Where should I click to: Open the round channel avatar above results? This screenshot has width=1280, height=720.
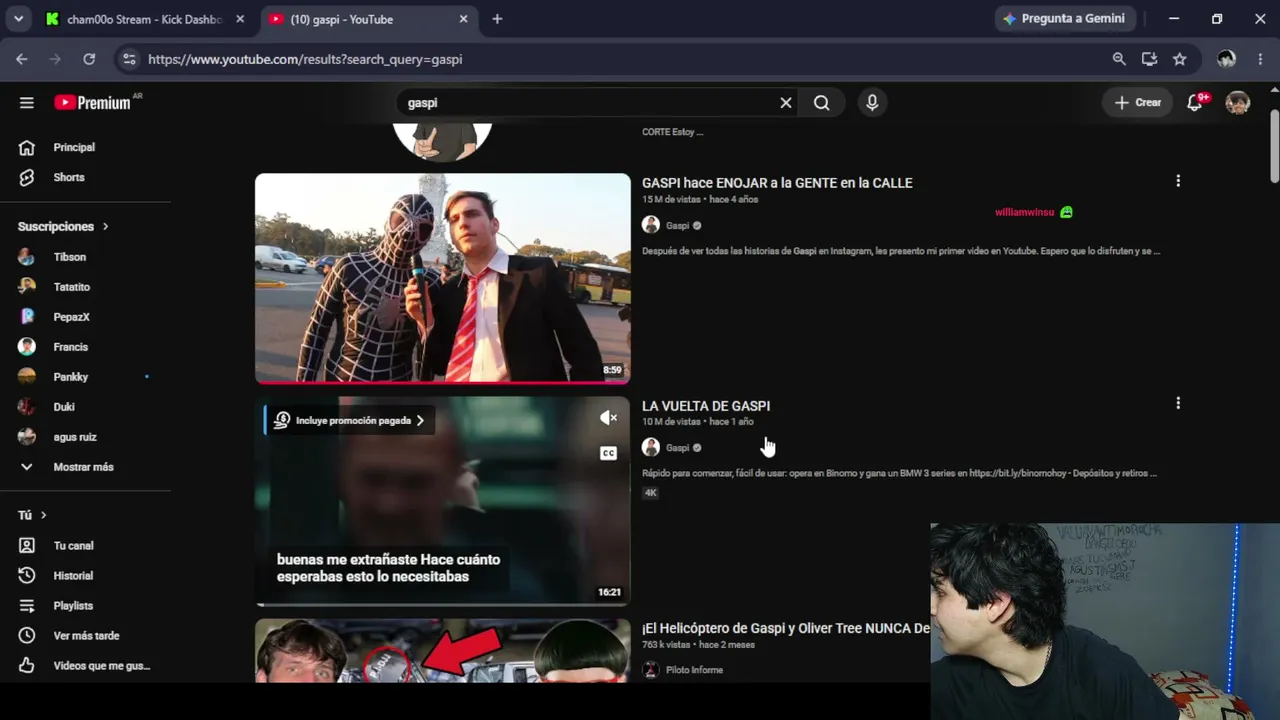(442, 140)
